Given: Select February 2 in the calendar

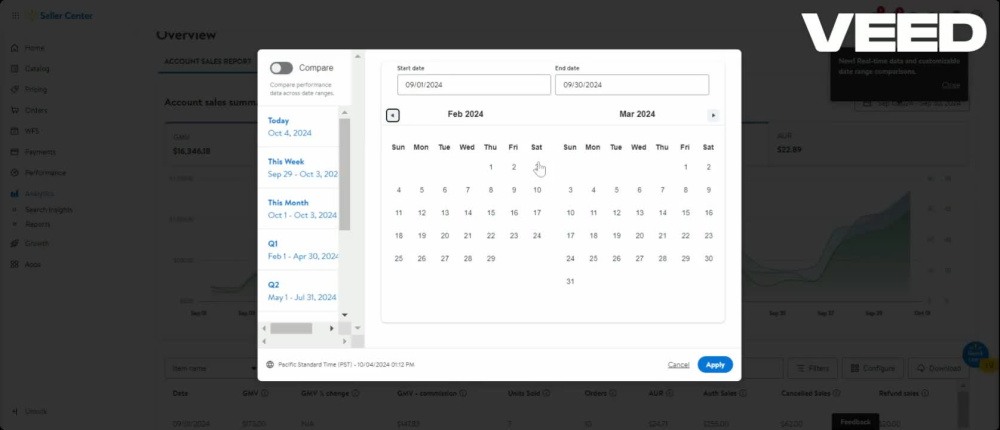Looking at the screenshot, I should 513,167.
